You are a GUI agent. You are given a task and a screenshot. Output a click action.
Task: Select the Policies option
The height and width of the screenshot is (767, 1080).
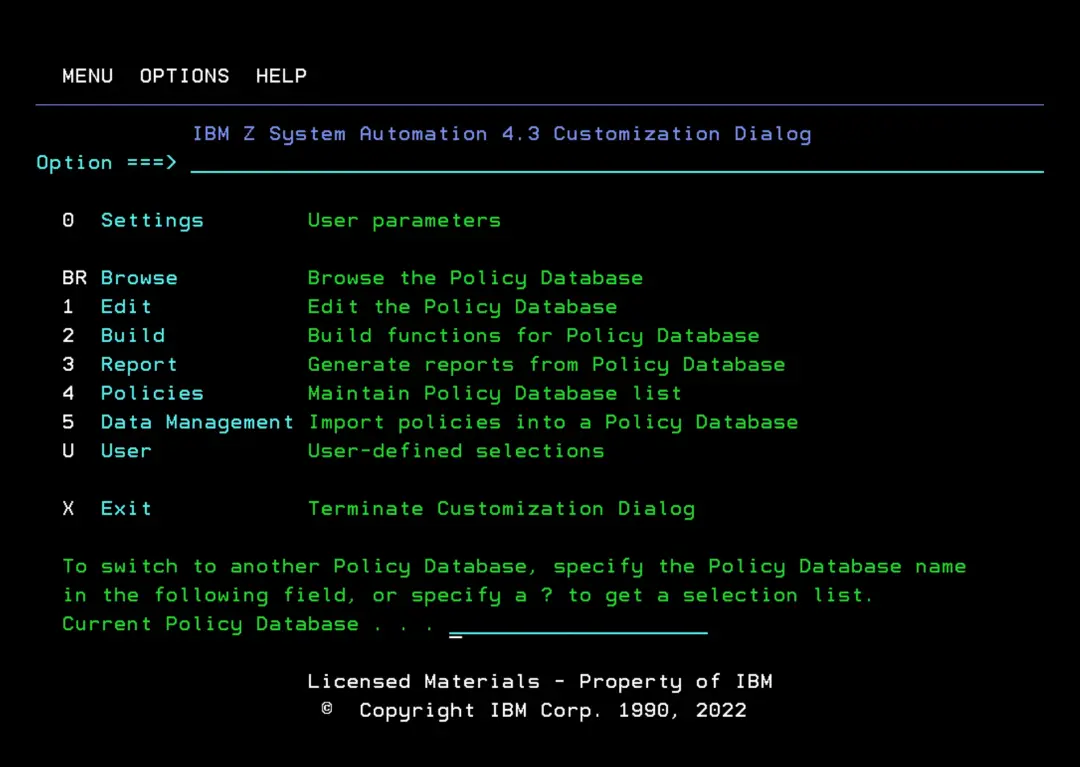pos(152,393)
